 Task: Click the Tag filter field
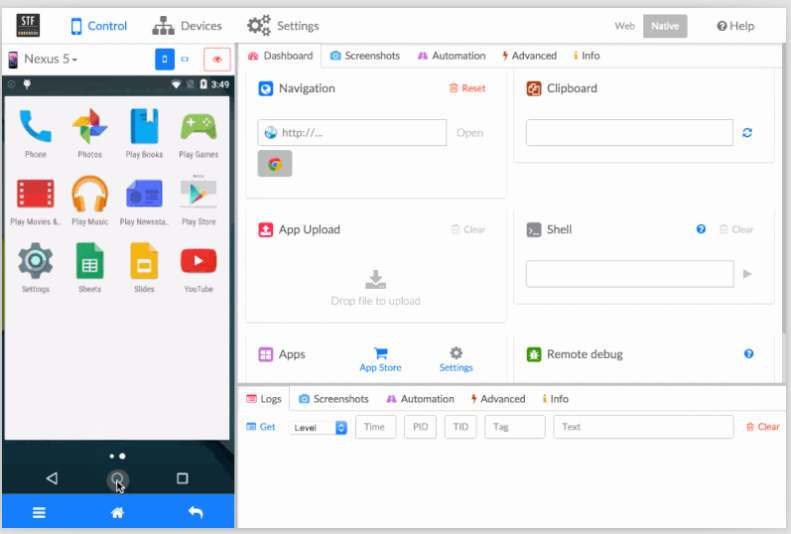pos(515,427)
